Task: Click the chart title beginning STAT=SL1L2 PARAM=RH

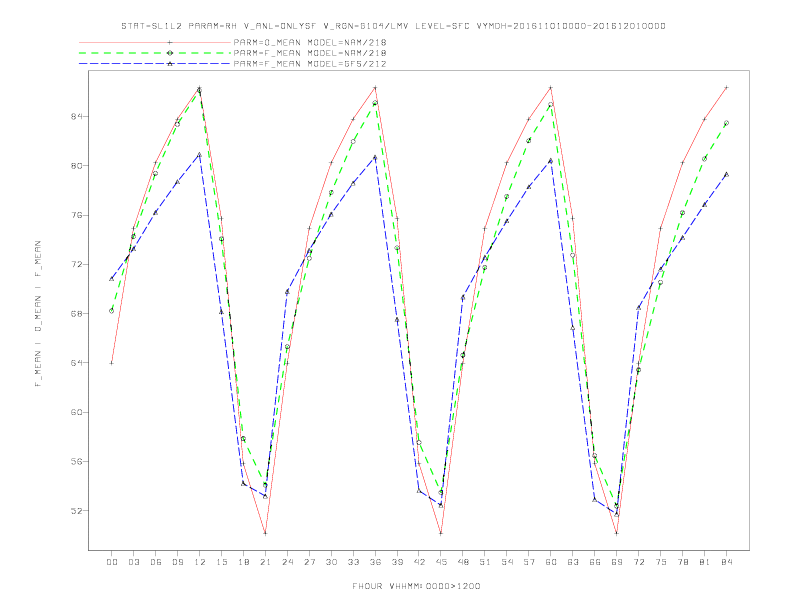Action: pos(393,26)
